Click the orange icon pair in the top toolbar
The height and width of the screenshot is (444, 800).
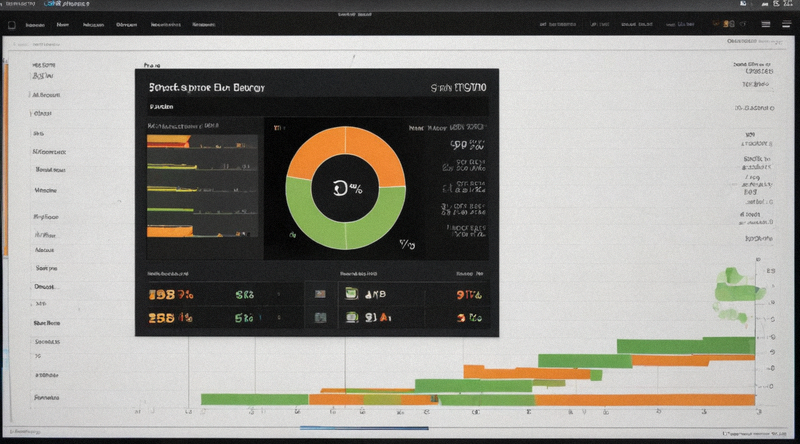point(723,24)
